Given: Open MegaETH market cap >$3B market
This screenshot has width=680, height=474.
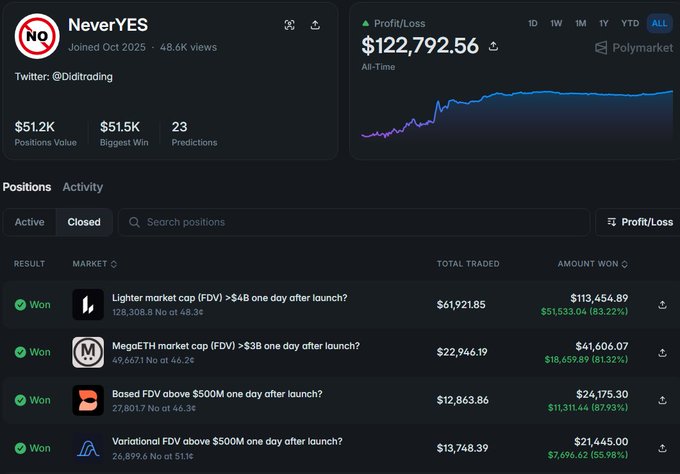Looking at the screenshot, I should (236, 346).
